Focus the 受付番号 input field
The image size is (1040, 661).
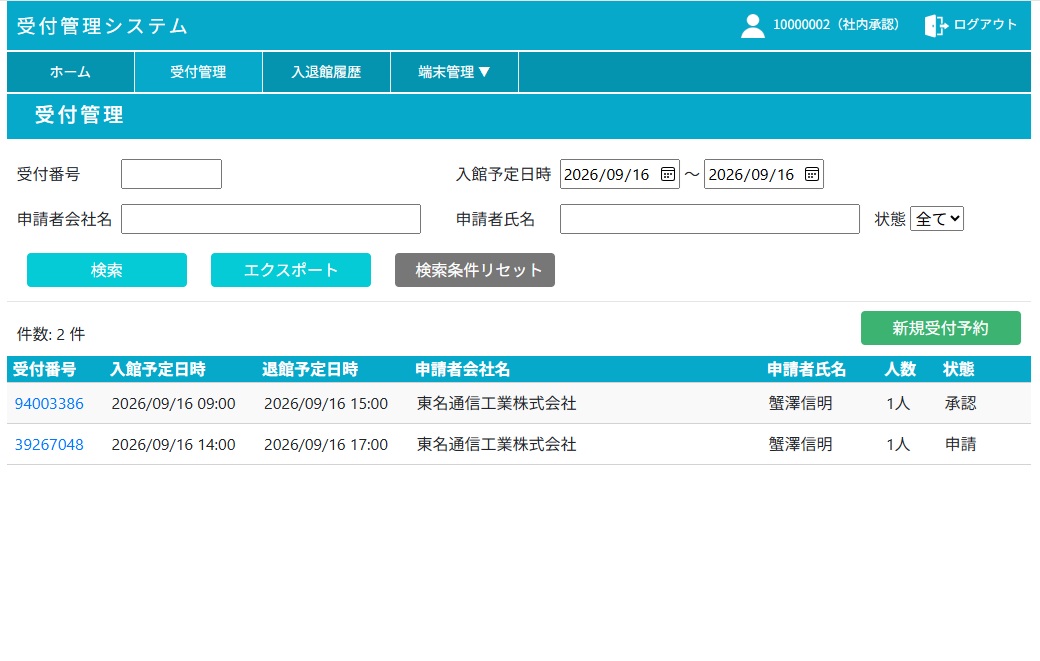171,174
